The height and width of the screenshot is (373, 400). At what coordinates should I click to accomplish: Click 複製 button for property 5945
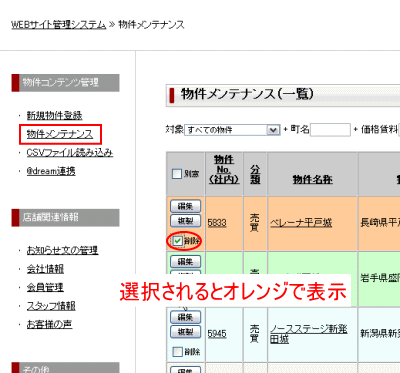[x=186, y=332]
